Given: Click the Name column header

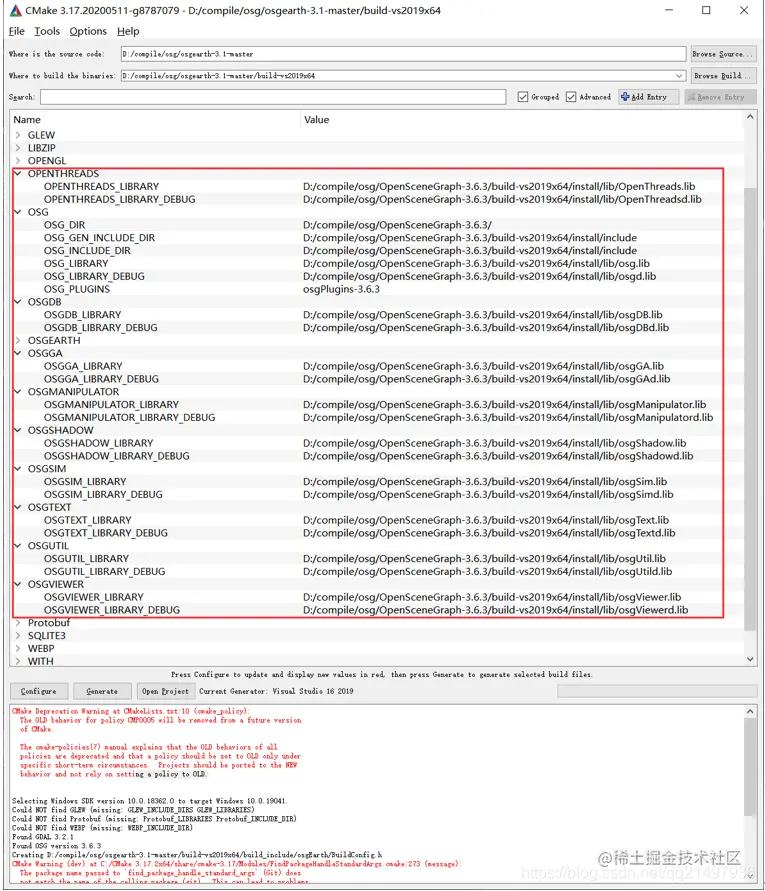Looking at the screenshot, I should pyautogui.click(x=27, y=120).
